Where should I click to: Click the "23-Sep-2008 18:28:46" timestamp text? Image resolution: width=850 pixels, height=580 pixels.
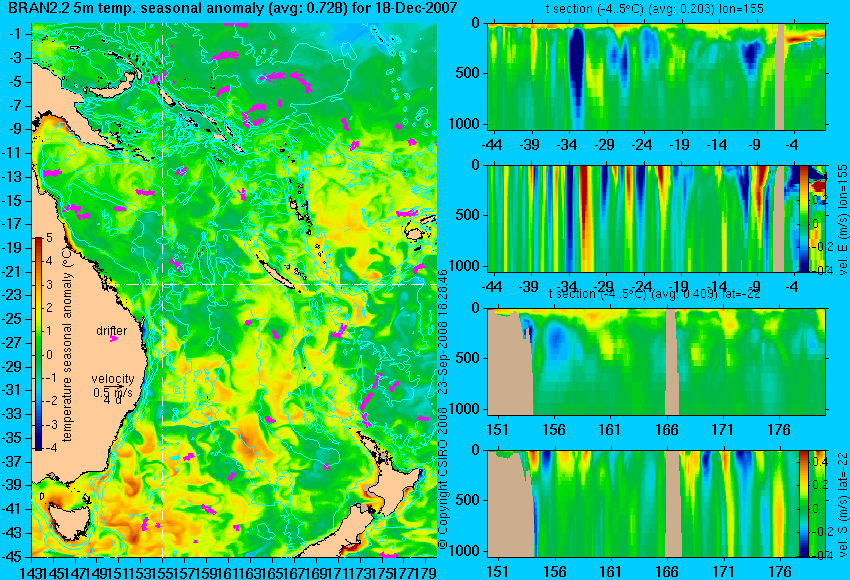[x=443, y=332]
